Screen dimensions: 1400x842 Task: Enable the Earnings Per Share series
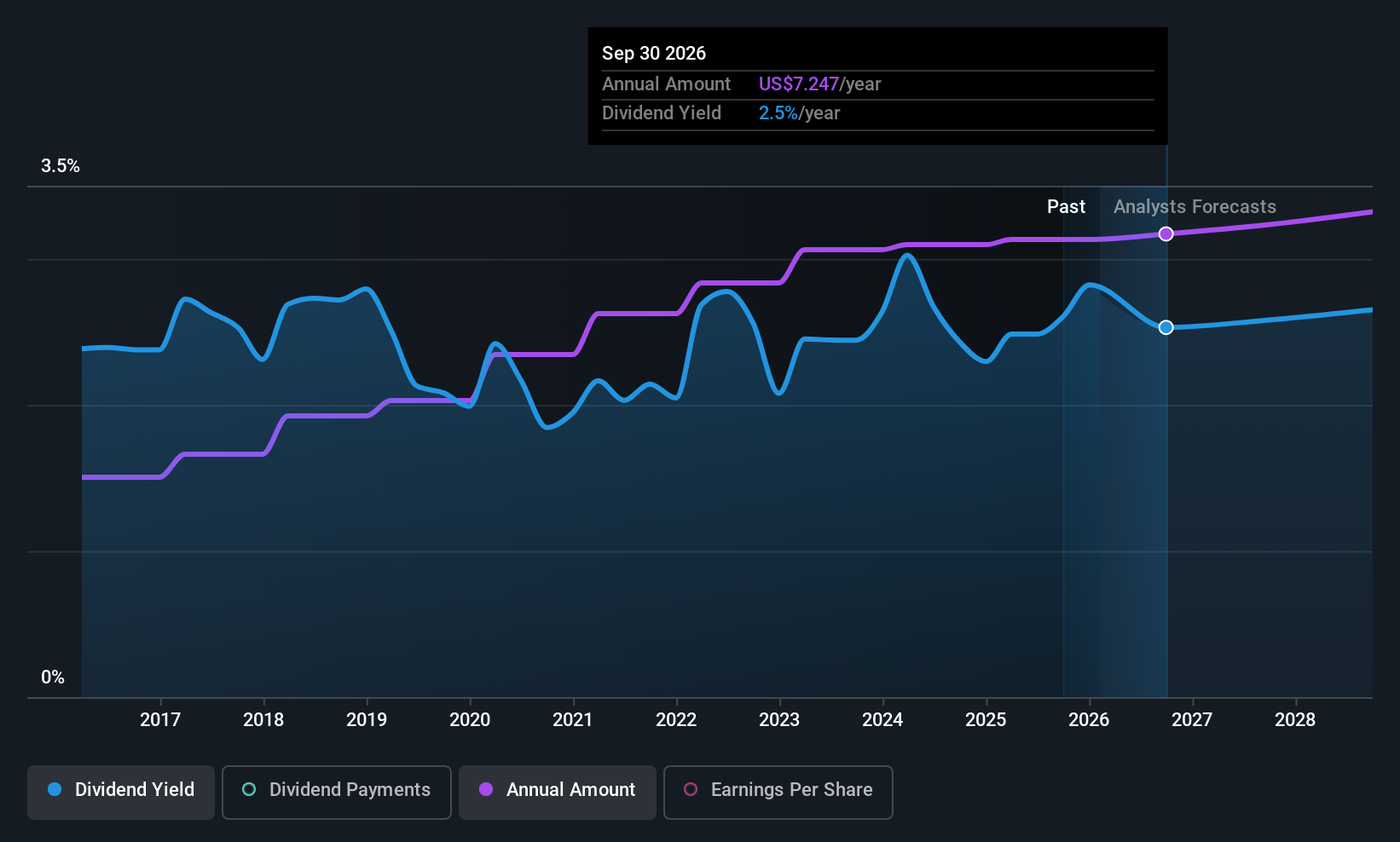(x=778, y=792)
